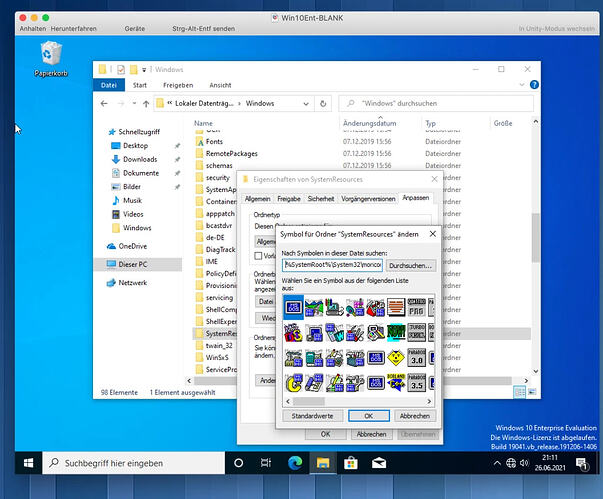Image resolution: width=603 pixels, height=499 pixels.
Task: Expand the address bar history dropdown
Action: (x=306, y=103)
